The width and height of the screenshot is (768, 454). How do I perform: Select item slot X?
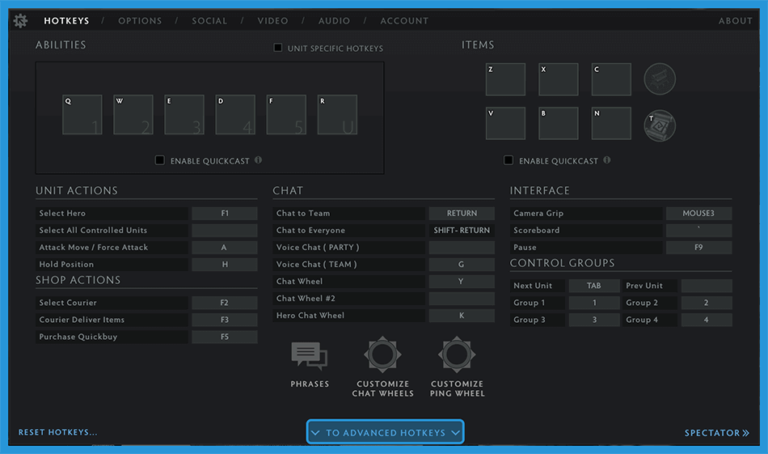pyautogui.click(x=558, y=79)
